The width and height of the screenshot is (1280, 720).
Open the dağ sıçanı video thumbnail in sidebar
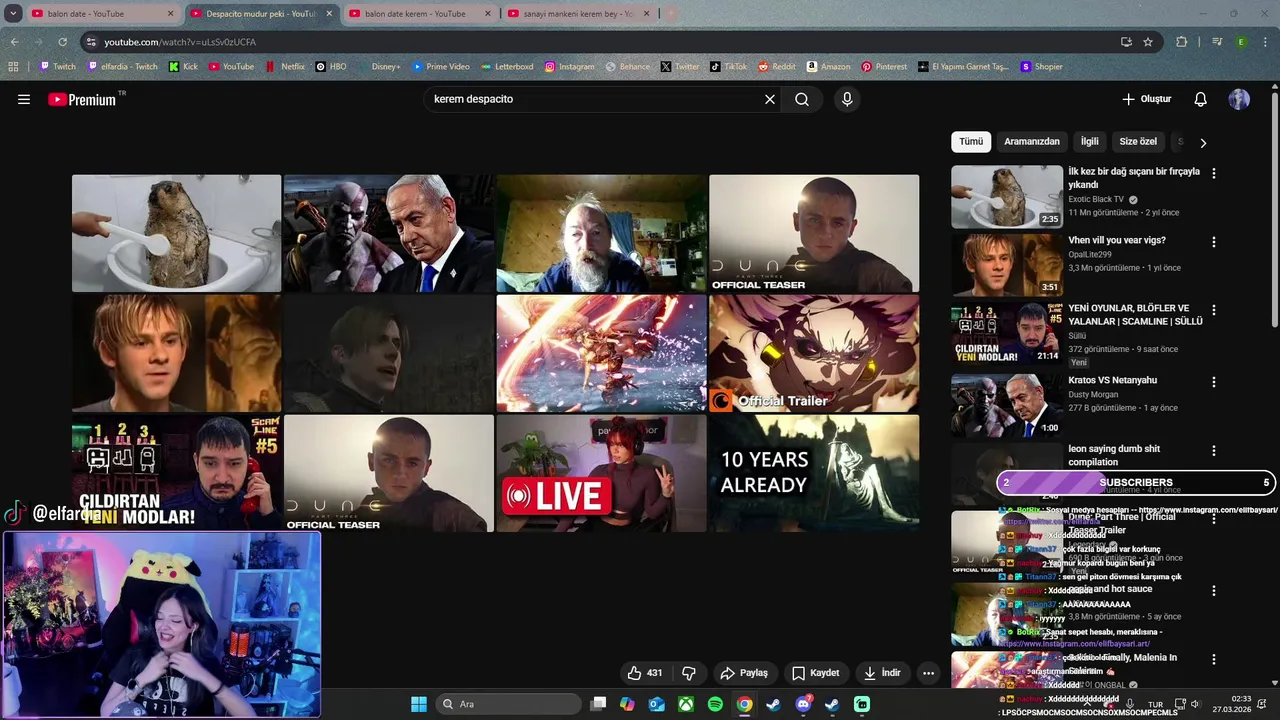tap(1007, 196)
